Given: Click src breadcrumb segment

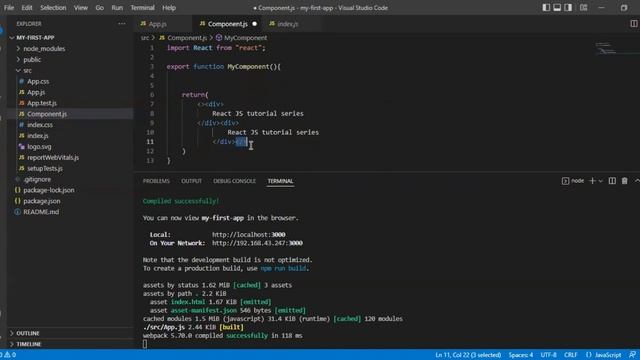Looking at the screenshot, I should 145,38.
